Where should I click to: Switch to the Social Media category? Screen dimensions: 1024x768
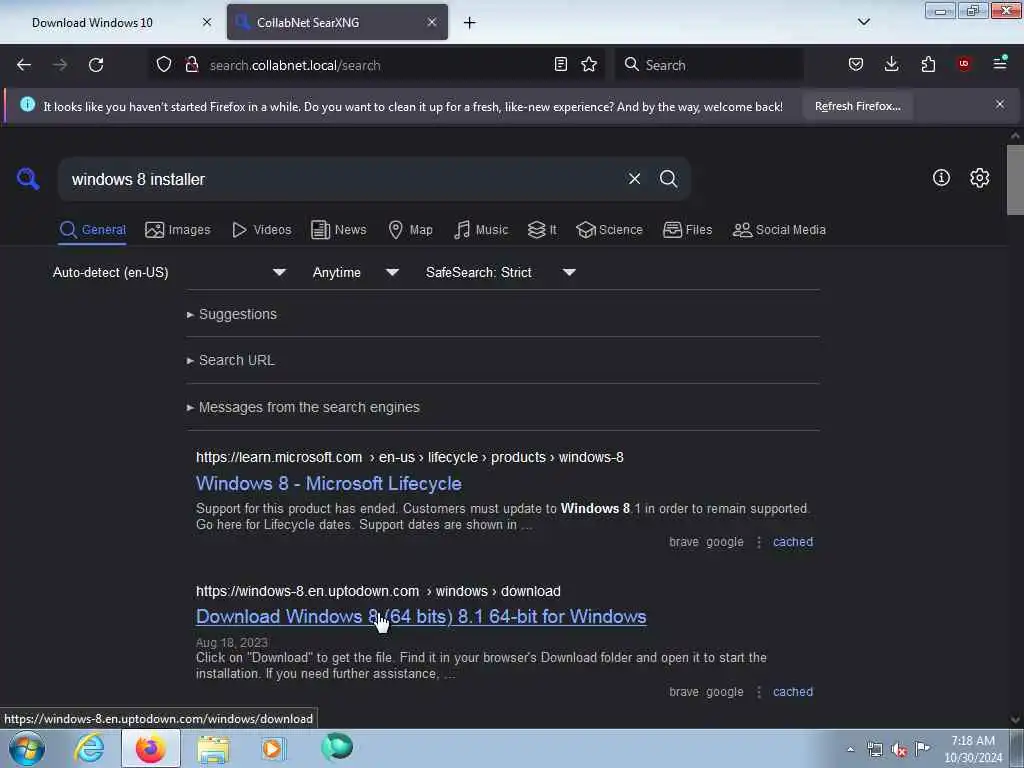click(779, 230)
